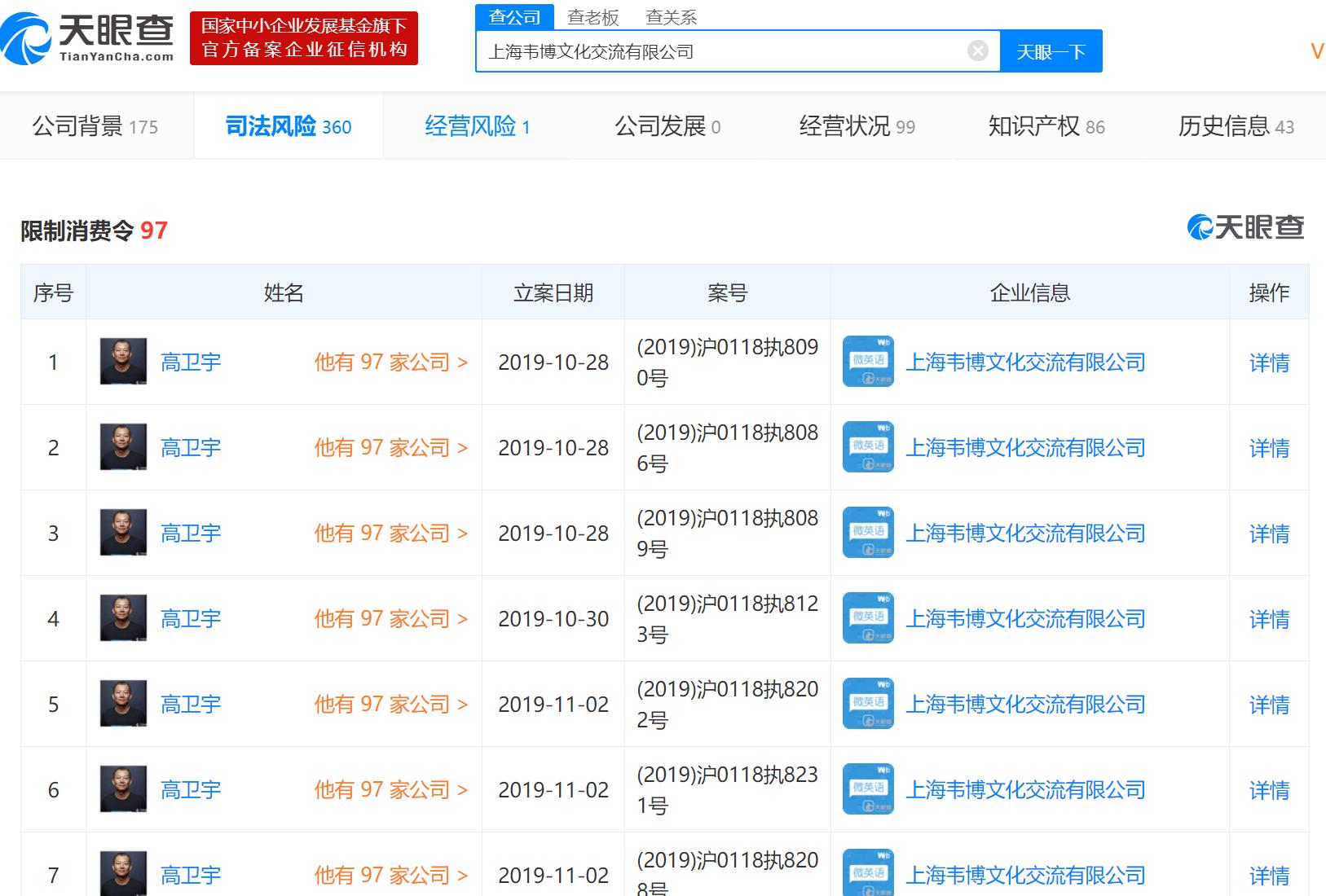Click company logo icon in row 3
The image size is (1326, 896).
[x=868, y=533]
